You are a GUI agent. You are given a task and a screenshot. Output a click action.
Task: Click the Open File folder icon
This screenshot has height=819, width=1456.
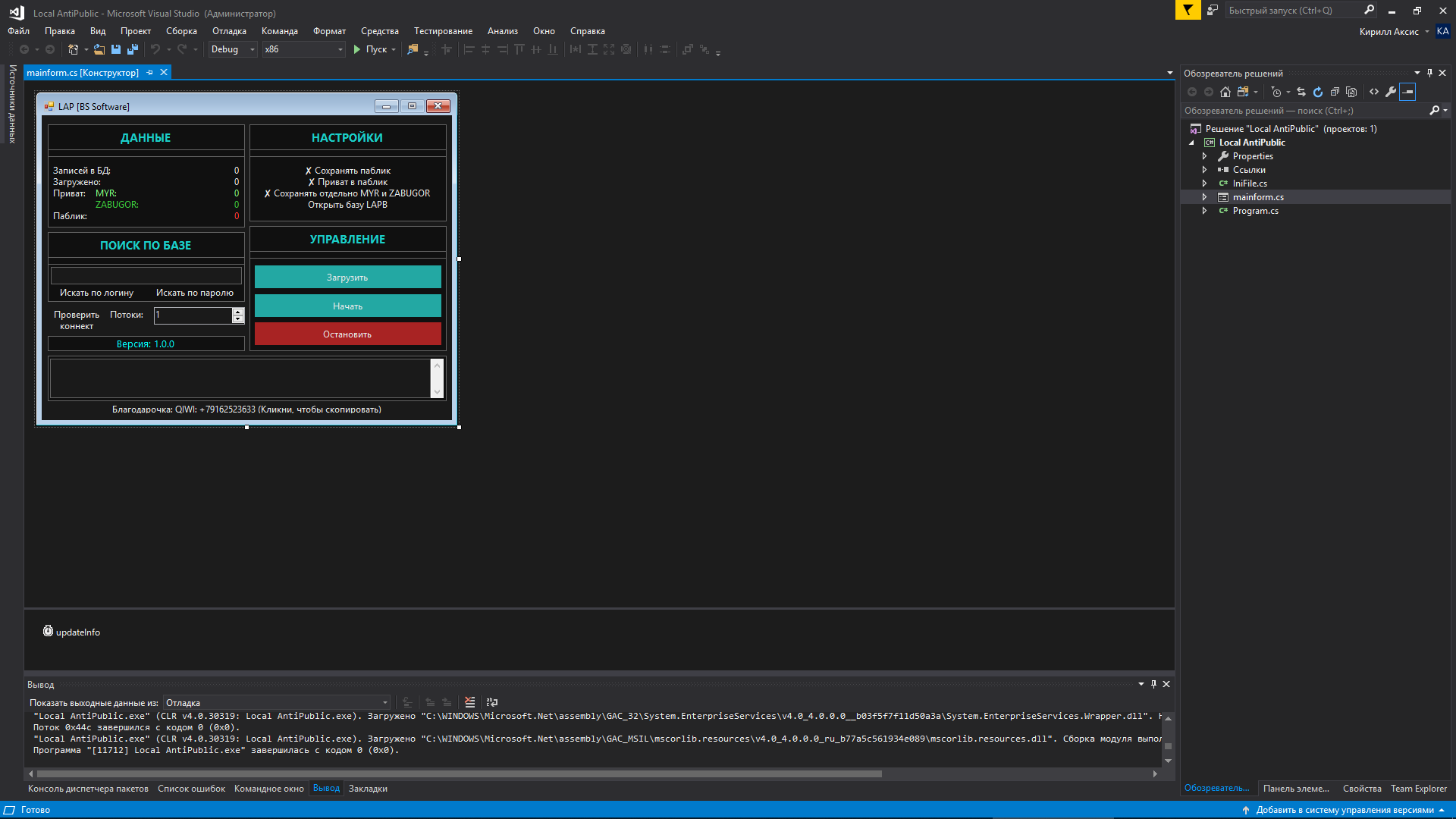tap(99, 49)
